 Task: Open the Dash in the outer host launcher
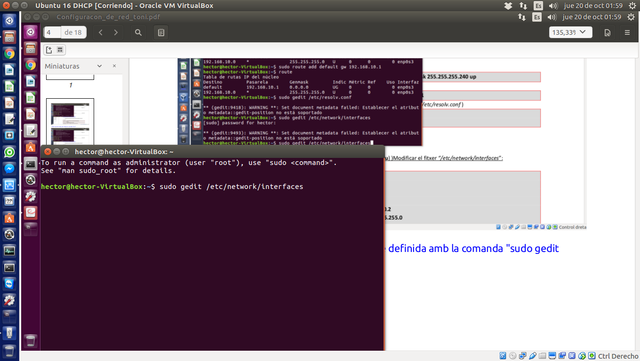point(9,20)
